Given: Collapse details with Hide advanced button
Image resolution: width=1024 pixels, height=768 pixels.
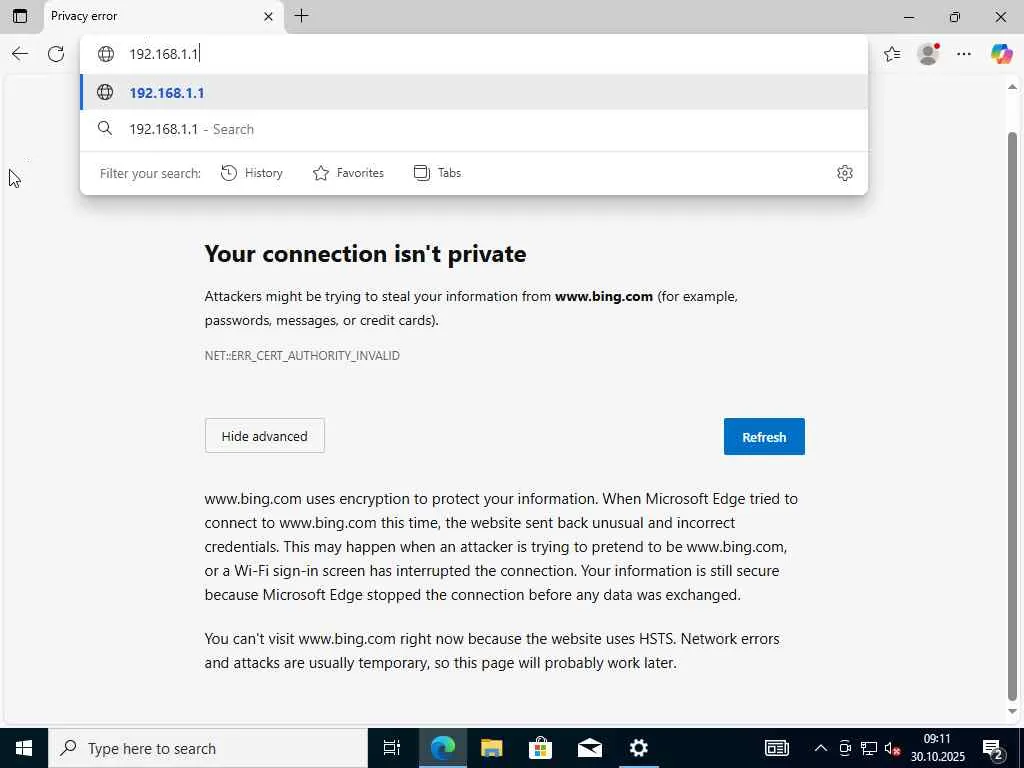Looking at the screenshot, I should click(x=264, y=436).
